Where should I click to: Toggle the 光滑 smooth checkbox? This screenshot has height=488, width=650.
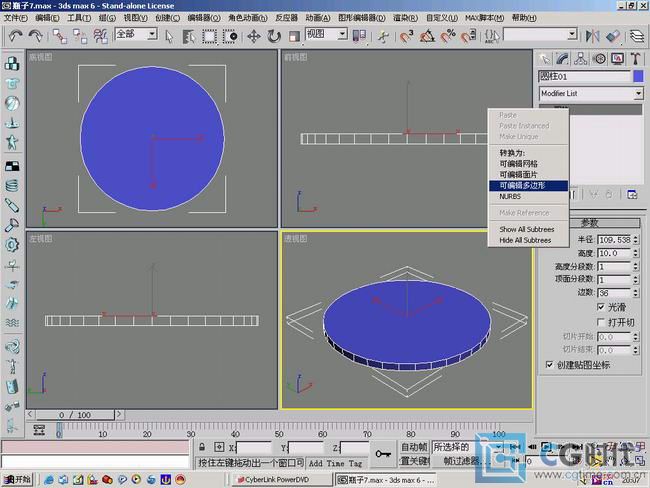pos(601,307)
